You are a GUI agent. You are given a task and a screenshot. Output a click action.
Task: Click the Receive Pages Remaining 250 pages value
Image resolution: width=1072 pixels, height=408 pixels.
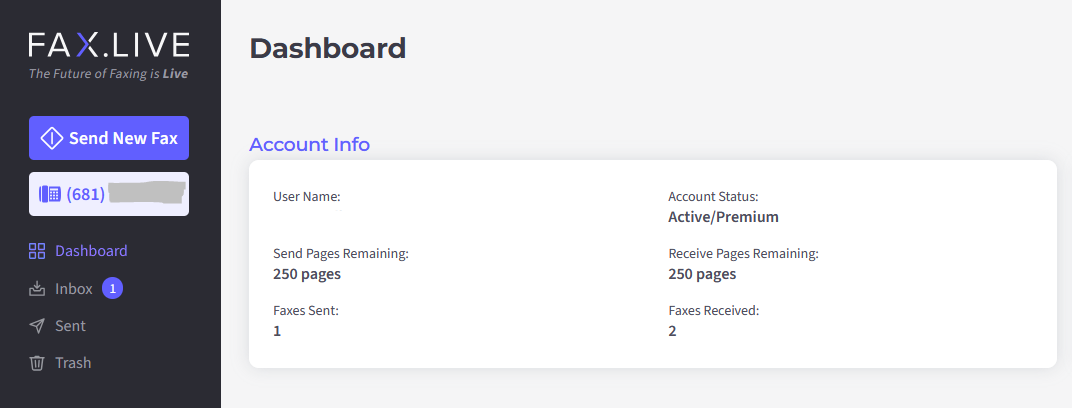pos(702,274)
